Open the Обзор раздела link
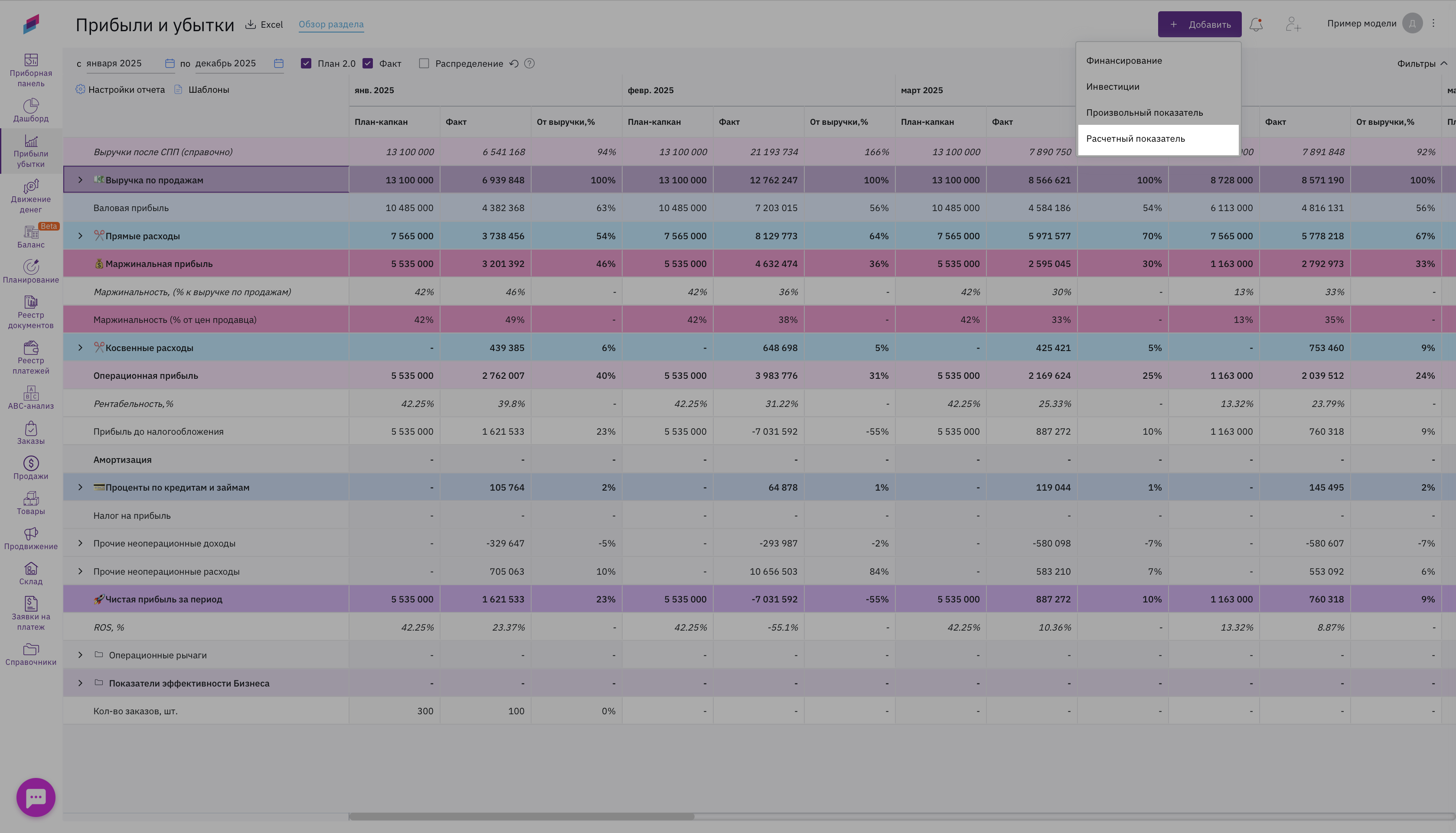 (x=331, y=24)
